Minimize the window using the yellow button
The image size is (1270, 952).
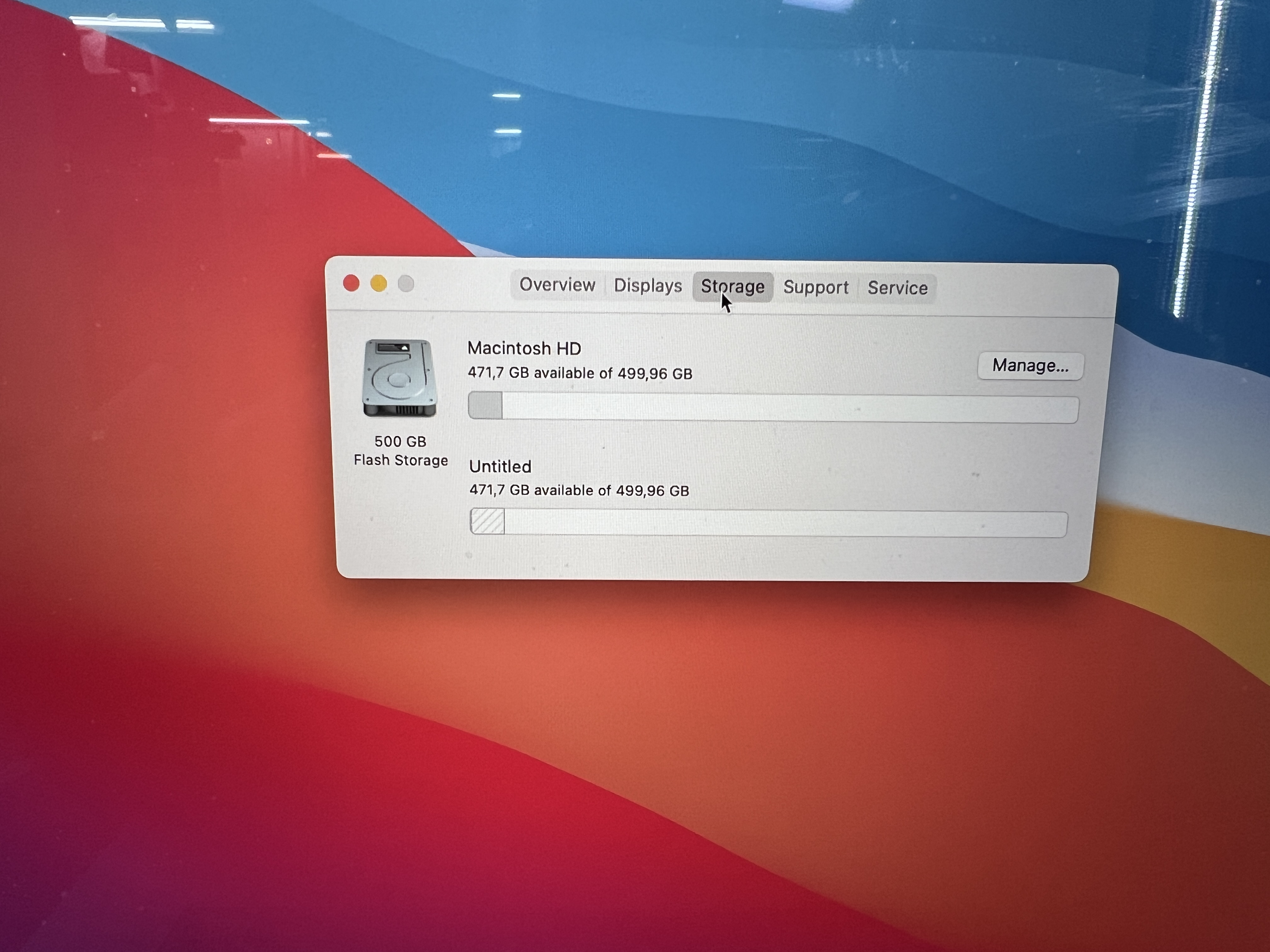pyautogui.click(x=378, y=283)
